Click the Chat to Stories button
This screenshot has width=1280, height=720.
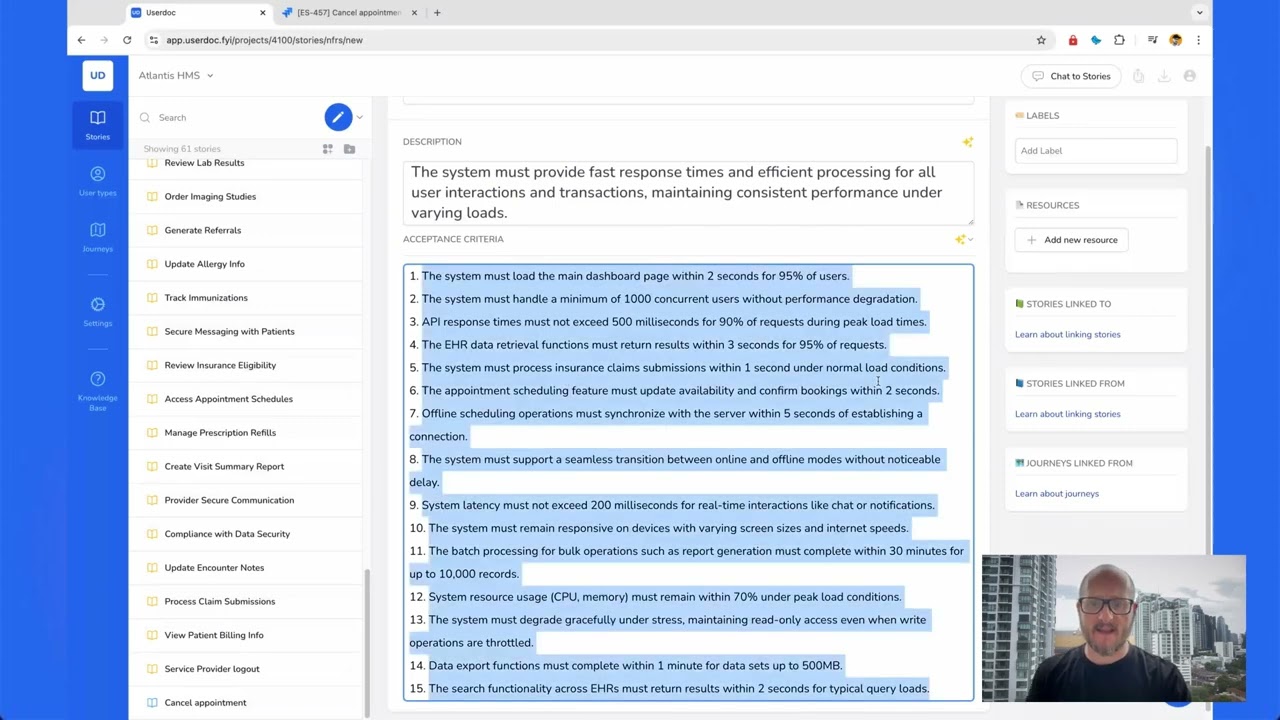(1071, 76)
